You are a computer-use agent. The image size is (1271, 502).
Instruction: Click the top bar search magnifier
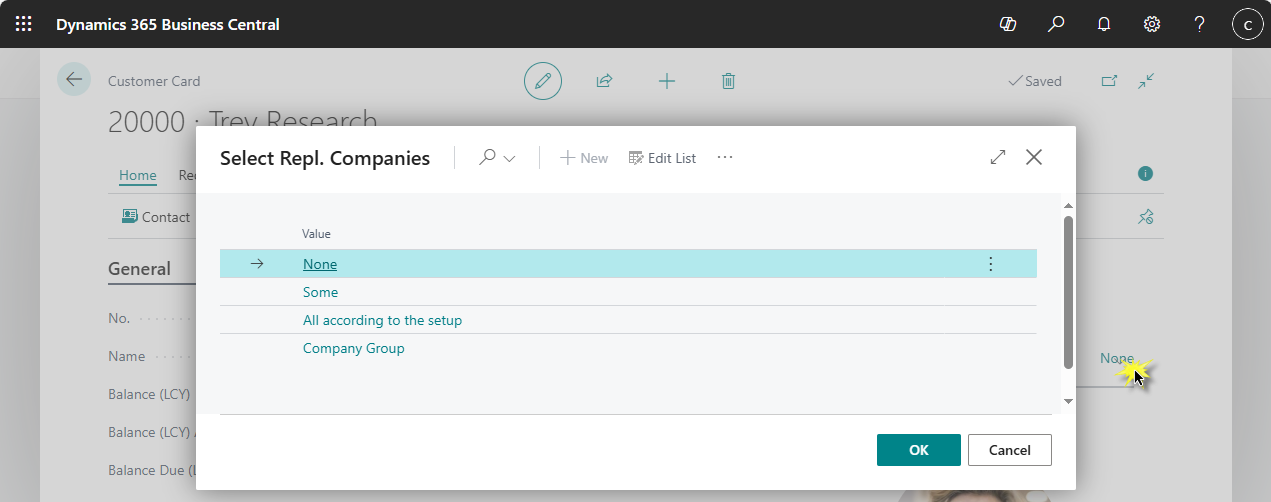tap(1056, 24)
